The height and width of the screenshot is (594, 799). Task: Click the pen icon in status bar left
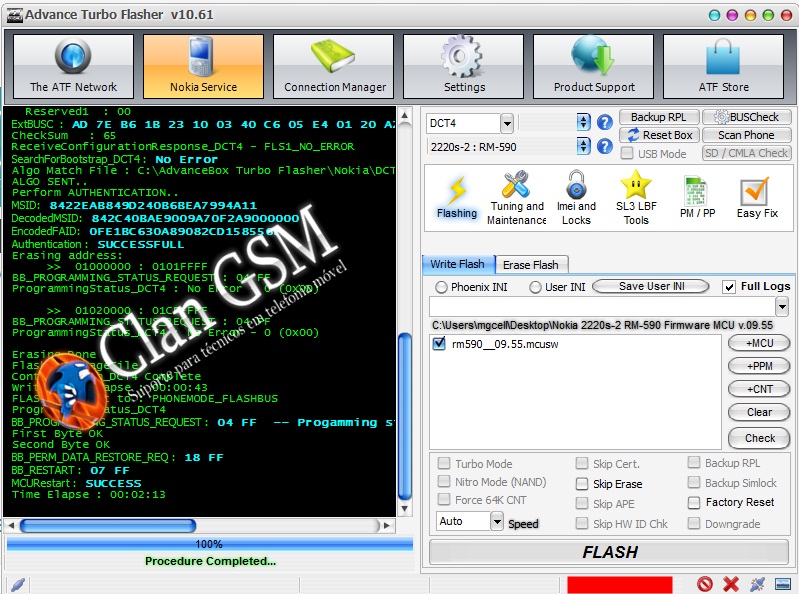click(18, 584)
